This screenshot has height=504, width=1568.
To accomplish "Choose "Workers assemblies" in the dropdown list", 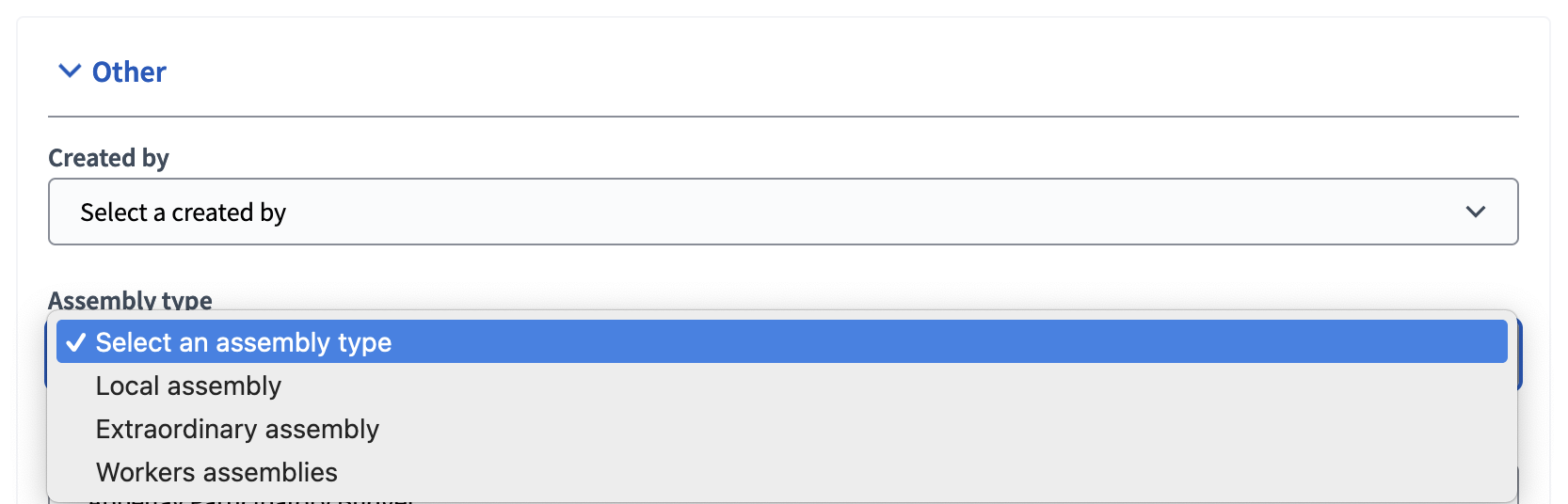I will tap(216, 473).
